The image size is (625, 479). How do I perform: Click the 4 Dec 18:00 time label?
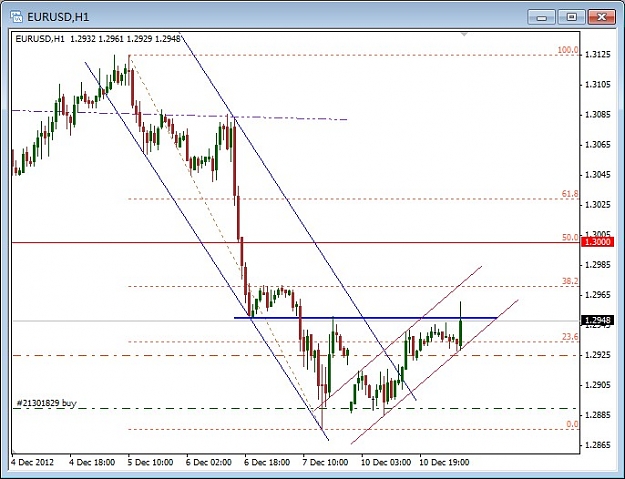pos(92,462)
